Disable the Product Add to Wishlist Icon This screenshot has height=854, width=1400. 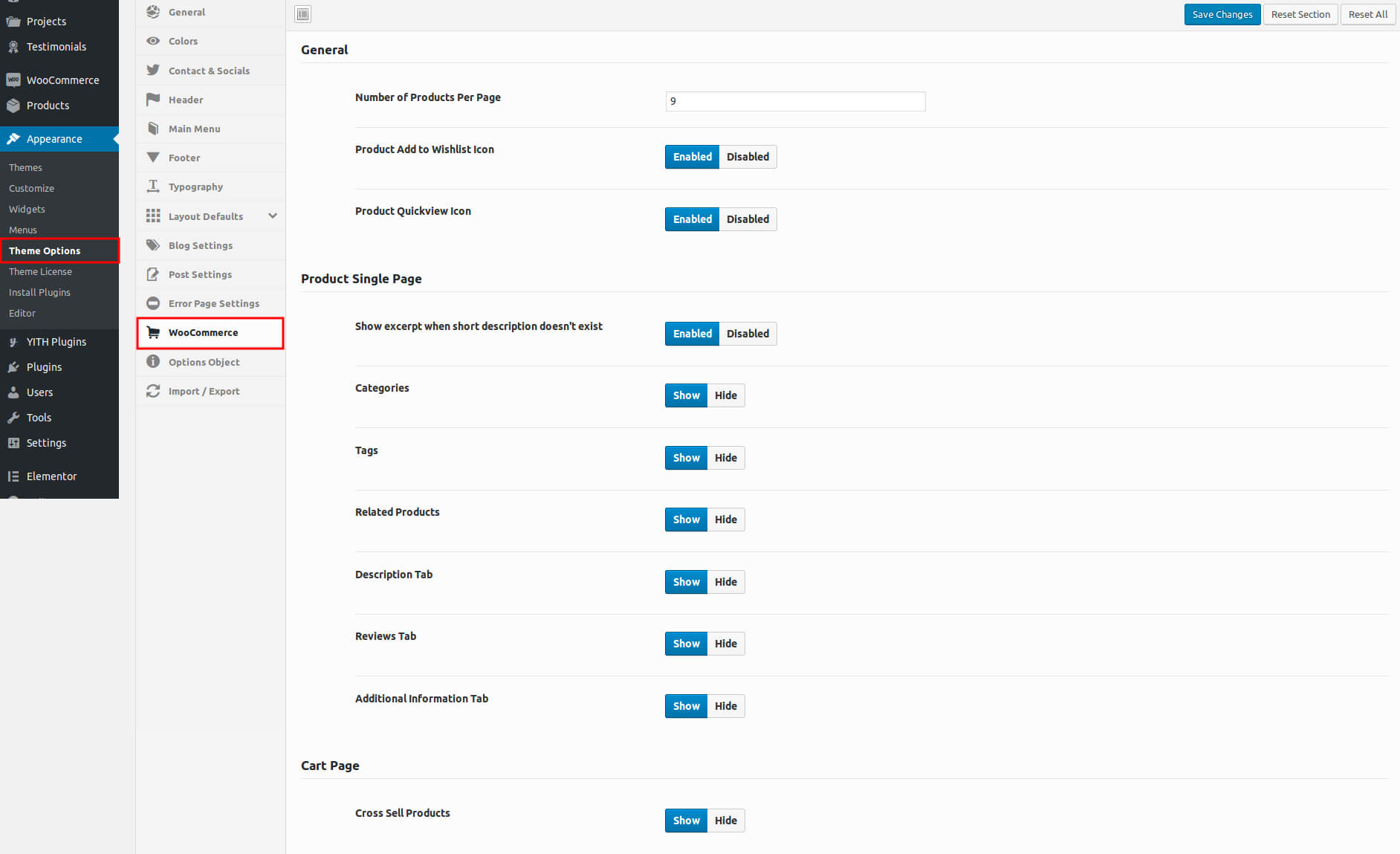[748, 157]
